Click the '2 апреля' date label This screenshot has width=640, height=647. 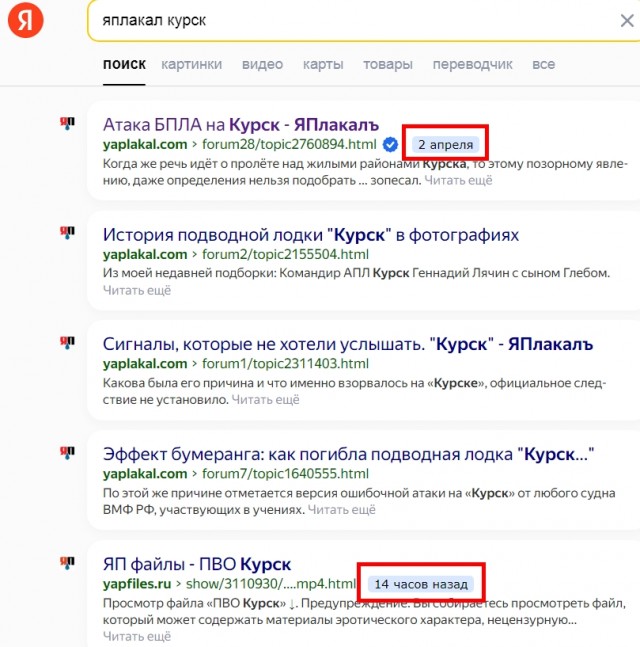[446, 145]
